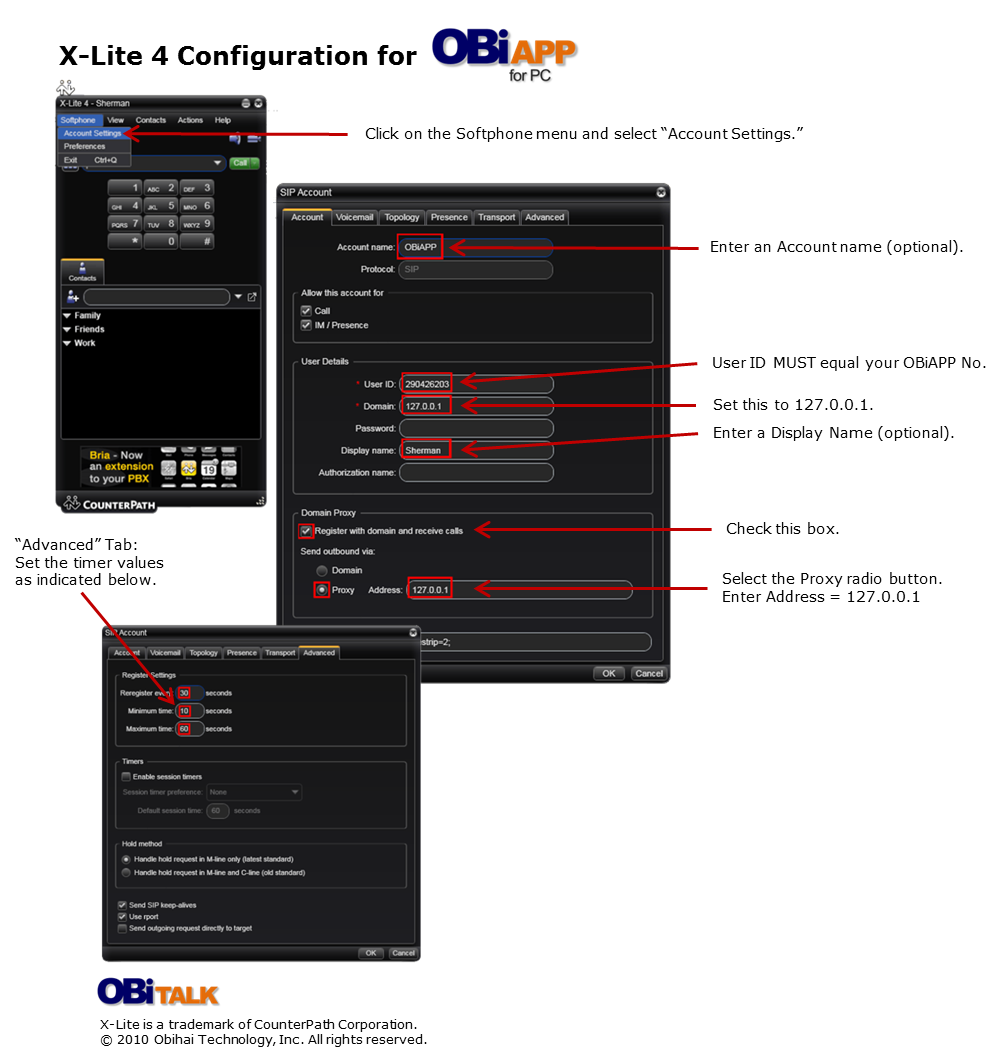This screenshot has width=1004, height=1055.
Task: Open the View menu in X-Lite
Action: (116, 120)
